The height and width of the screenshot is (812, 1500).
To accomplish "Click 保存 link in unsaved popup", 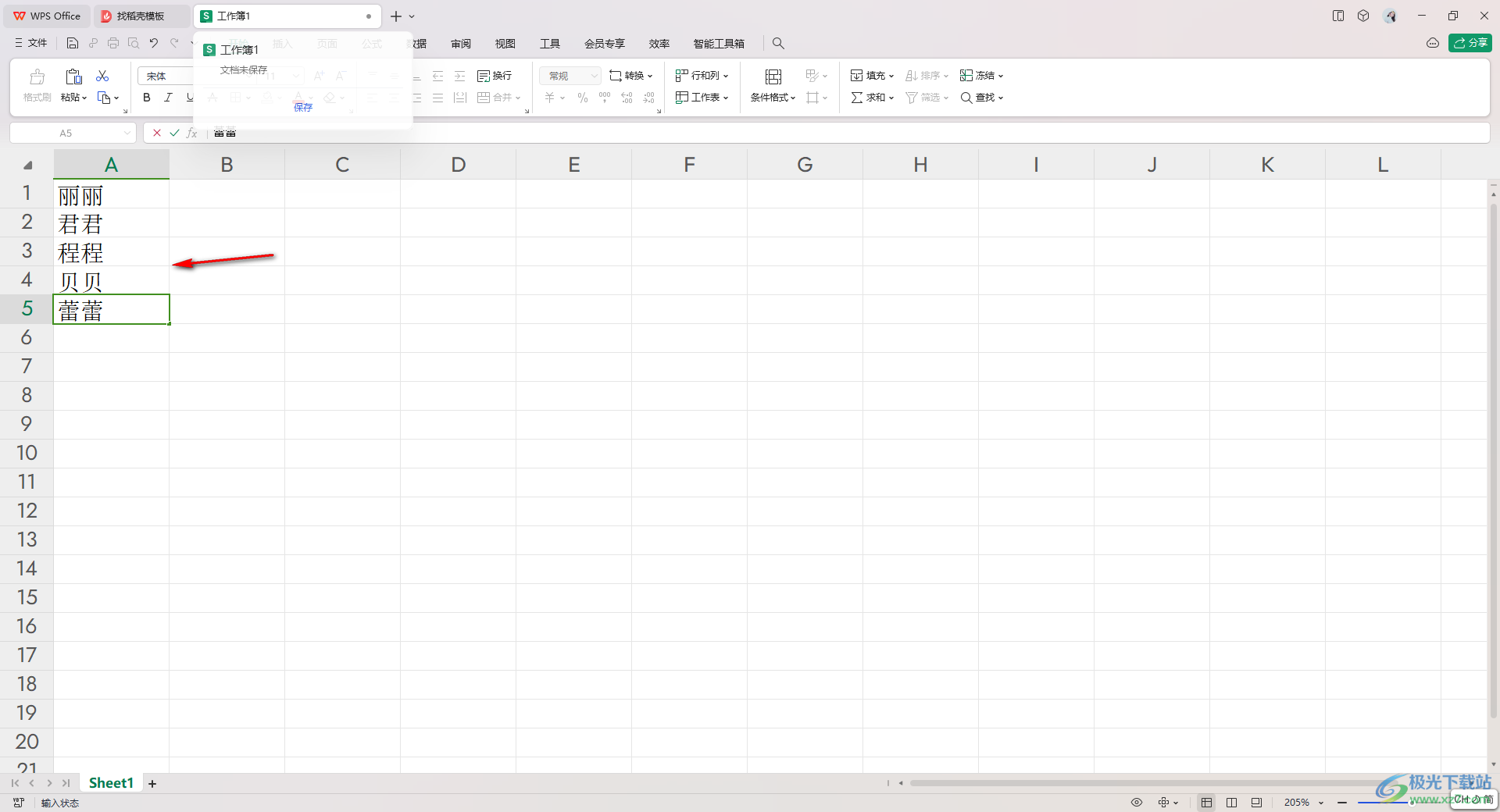I will (x=303, y=107).
